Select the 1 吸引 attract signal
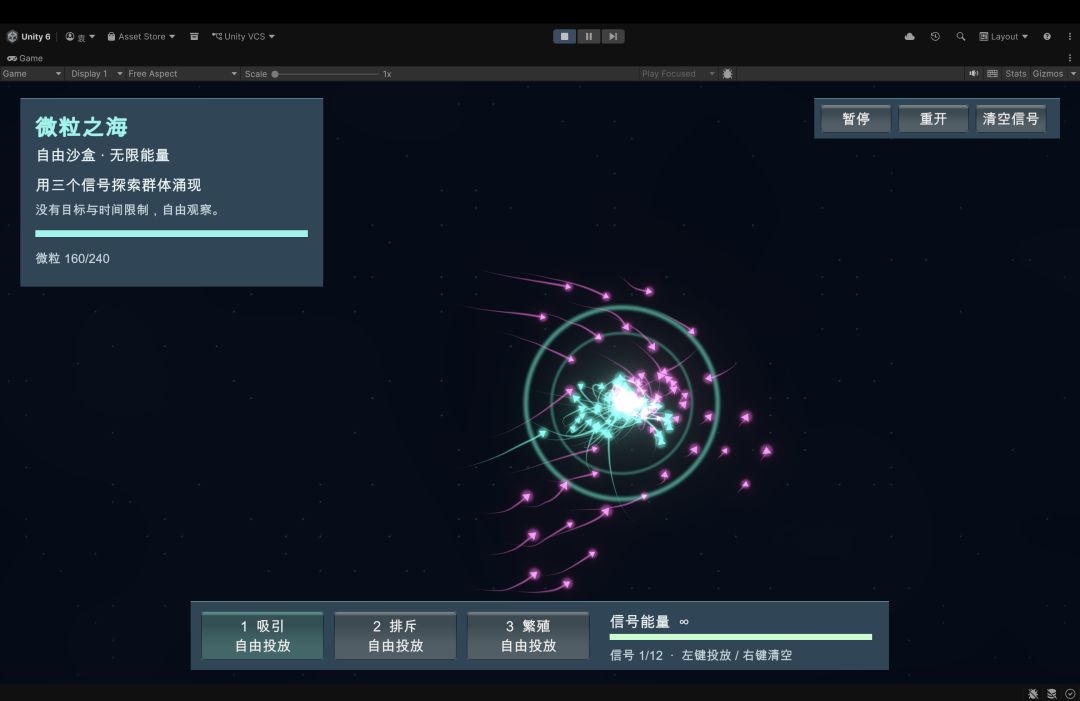 [x=262, y=636]
